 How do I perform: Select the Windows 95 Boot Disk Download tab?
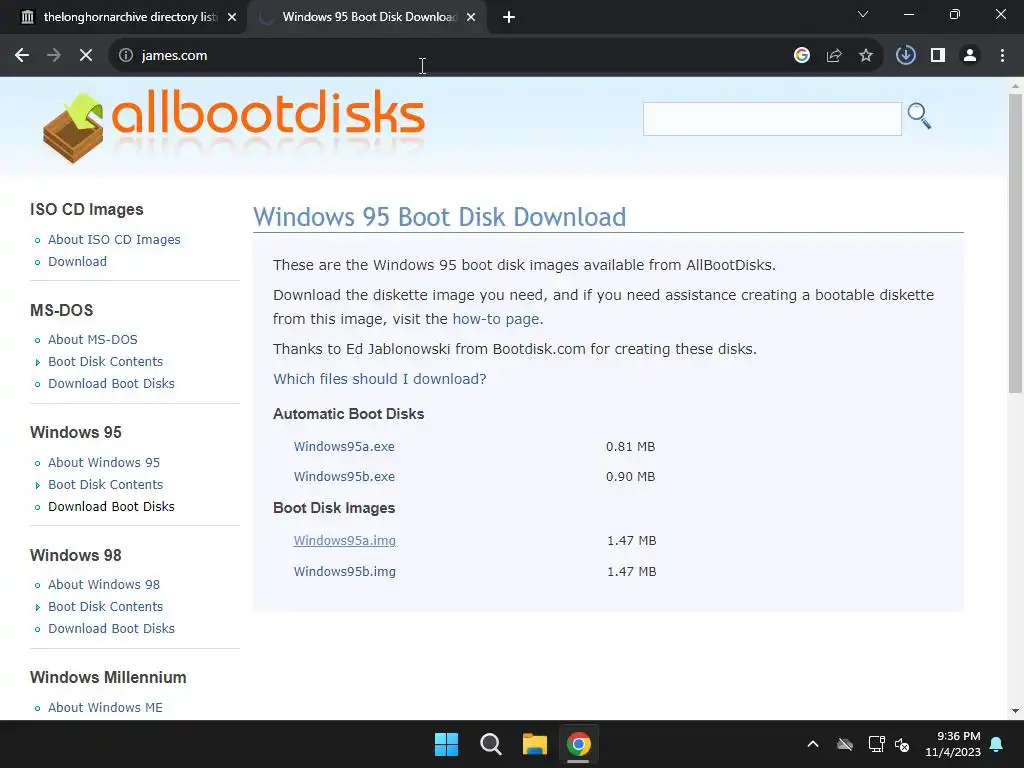pos(370,17)
